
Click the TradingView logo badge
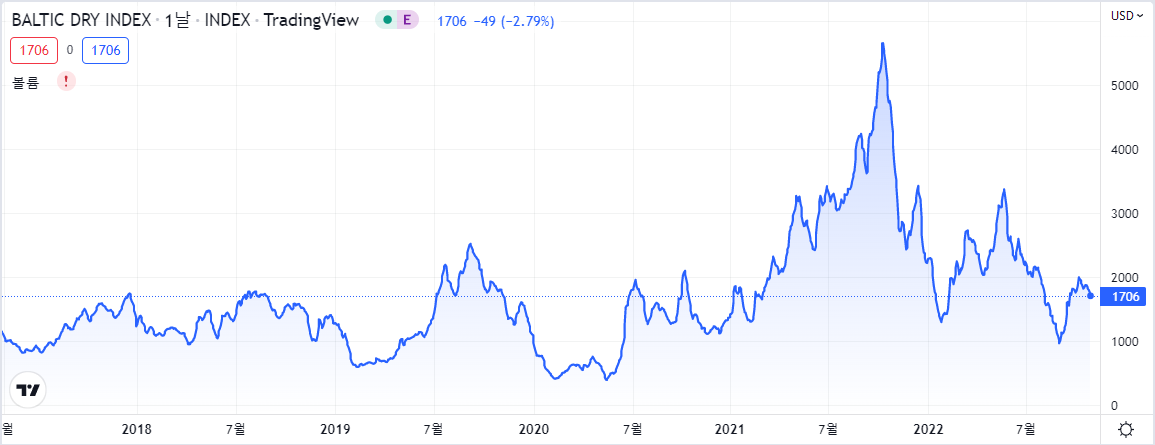click(28, 390)
